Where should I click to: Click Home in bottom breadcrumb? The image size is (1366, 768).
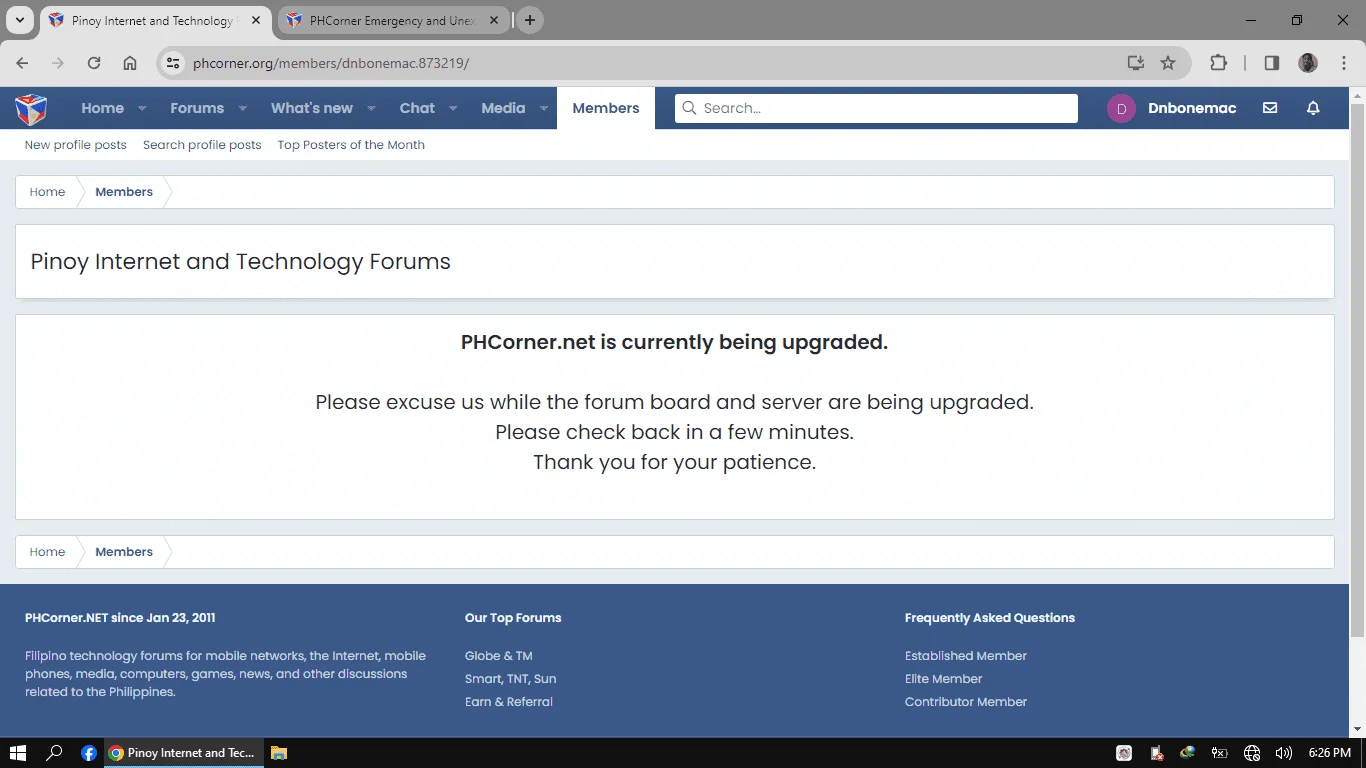[47, 552]
